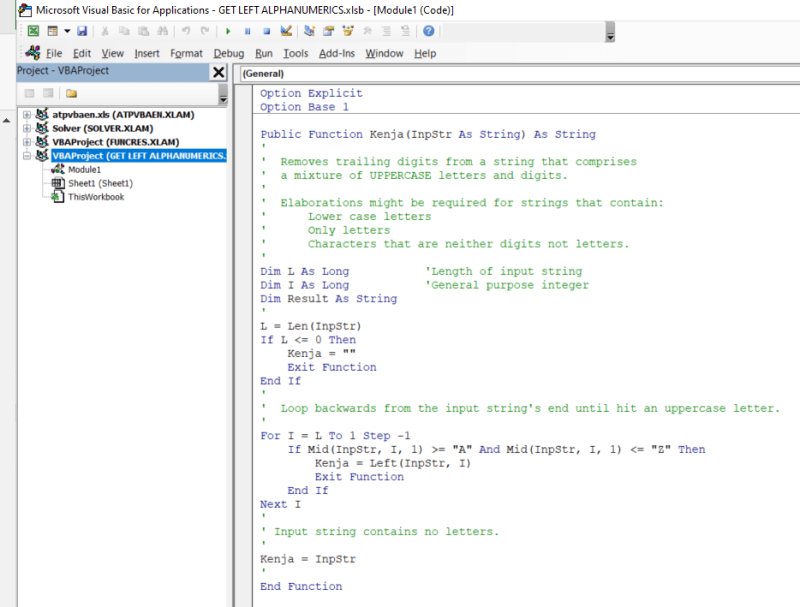Select Solver (SOLVER.XLAM) project
This screenshot has height=607, width=800.
(x=103, y=129)
